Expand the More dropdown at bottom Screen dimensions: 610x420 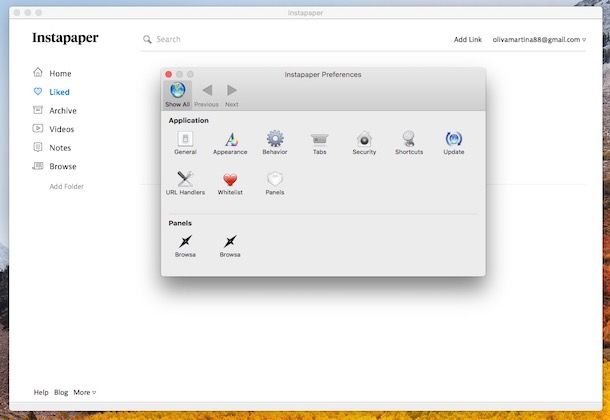click(85, 392)
